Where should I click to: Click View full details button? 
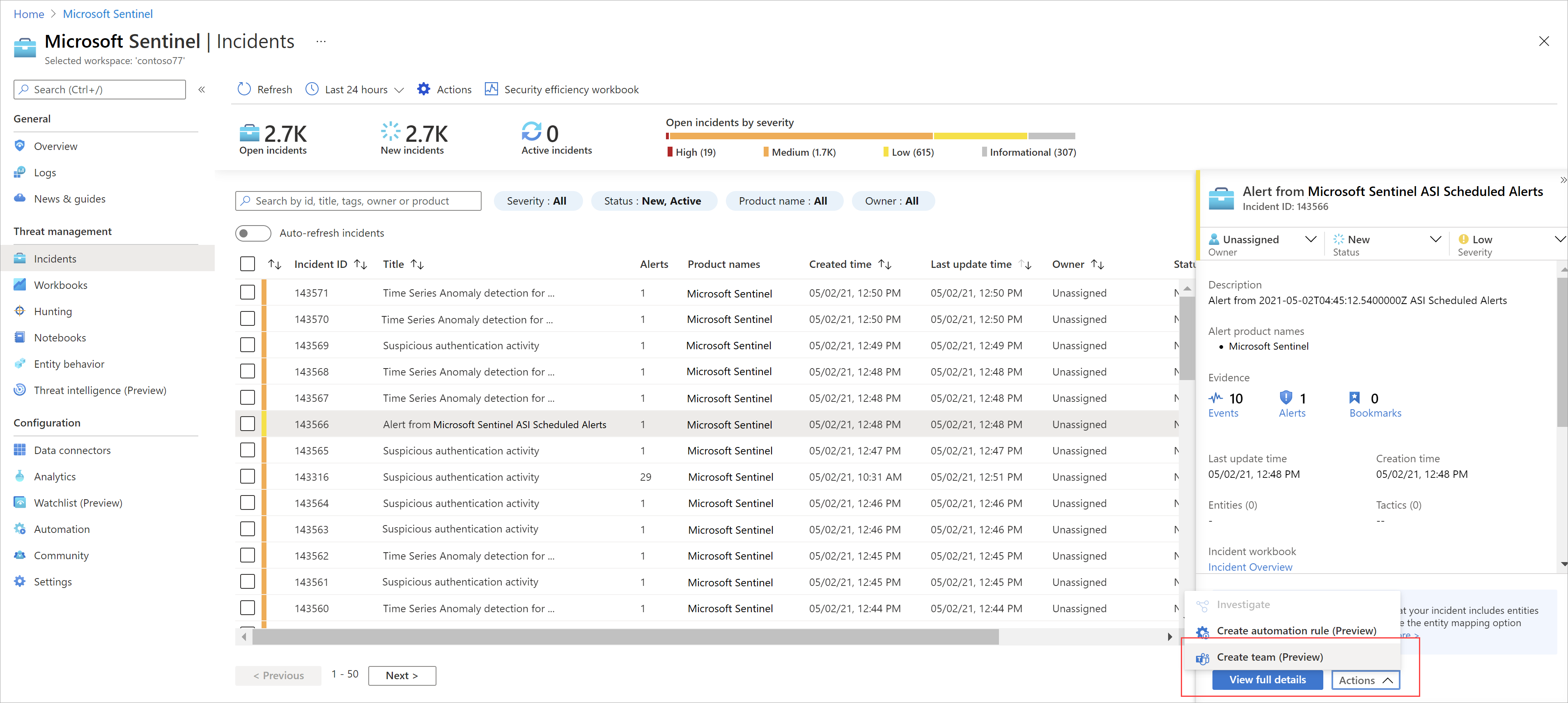[1267, 680]
